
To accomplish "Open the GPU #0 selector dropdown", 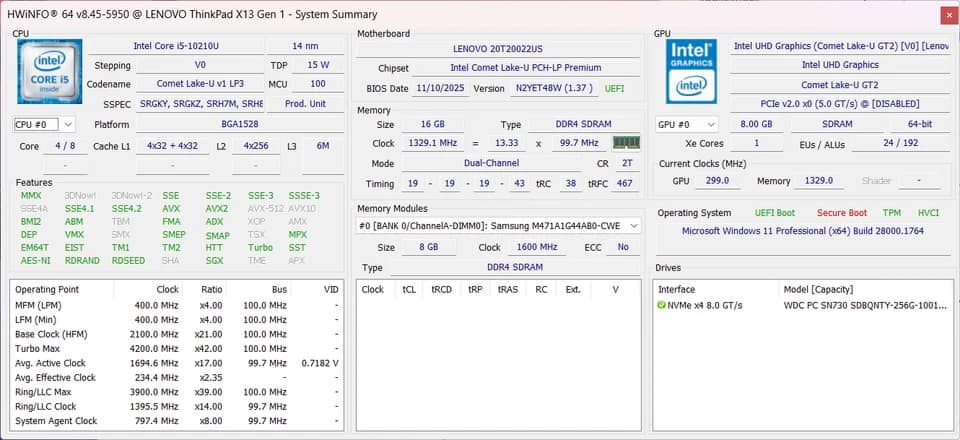I will pos(686,124).
